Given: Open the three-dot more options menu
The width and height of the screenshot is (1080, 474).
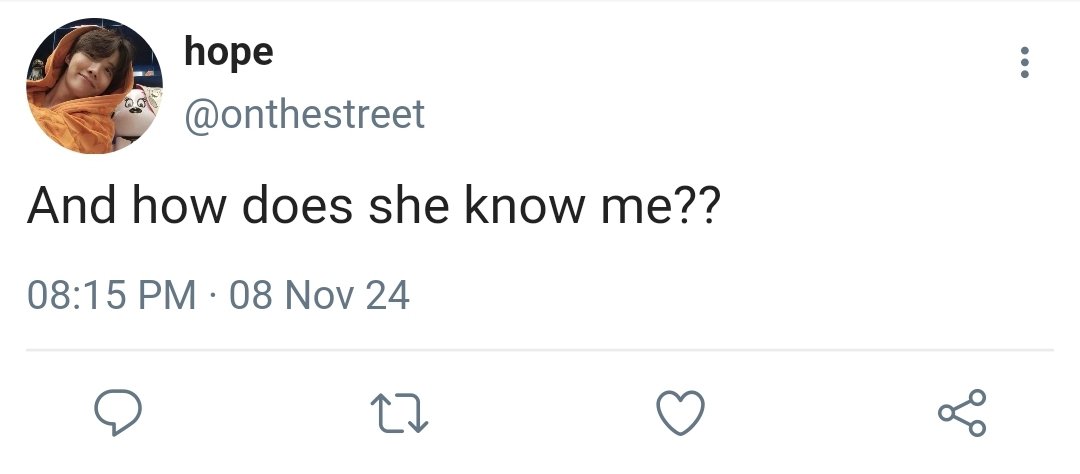Looking at the screenshot, I should (1024, 62).
